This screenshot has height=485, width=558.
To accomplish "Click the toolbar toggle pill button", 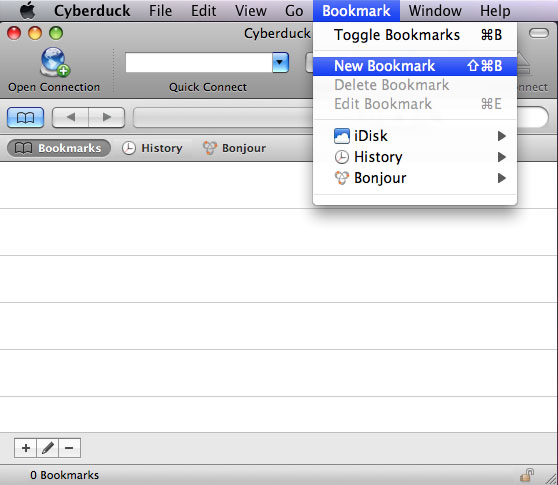I will click(539, 33).
